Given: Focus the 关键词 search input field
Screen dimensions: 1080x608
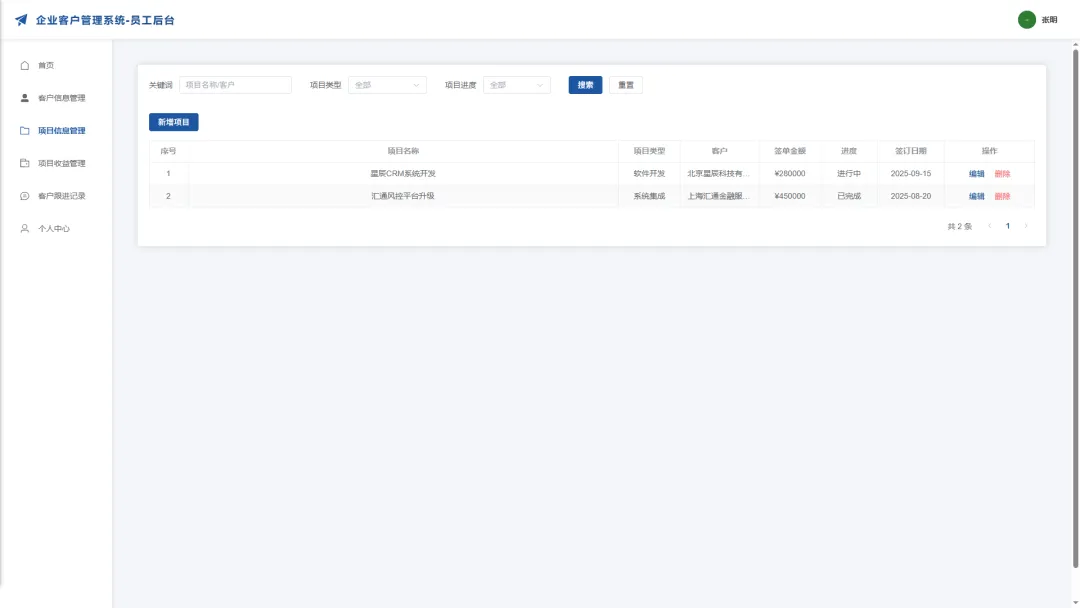Looking at the screenshot, I should coord(235,85).
